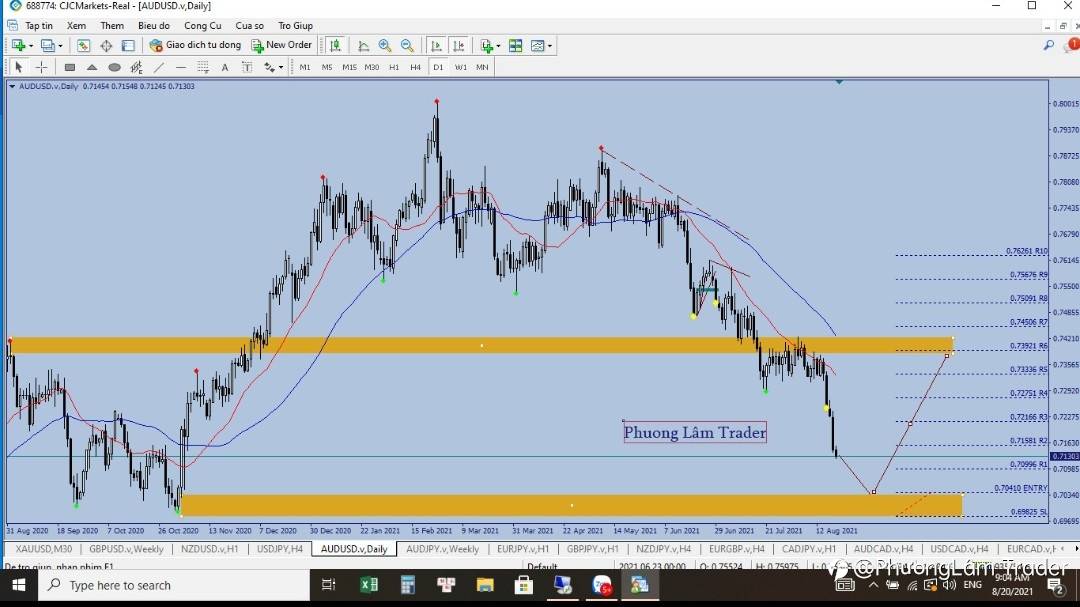This screenshot has width=1080, height=607.
Task: Open File Explorer from the taskbar
Action: click(485, 585)
